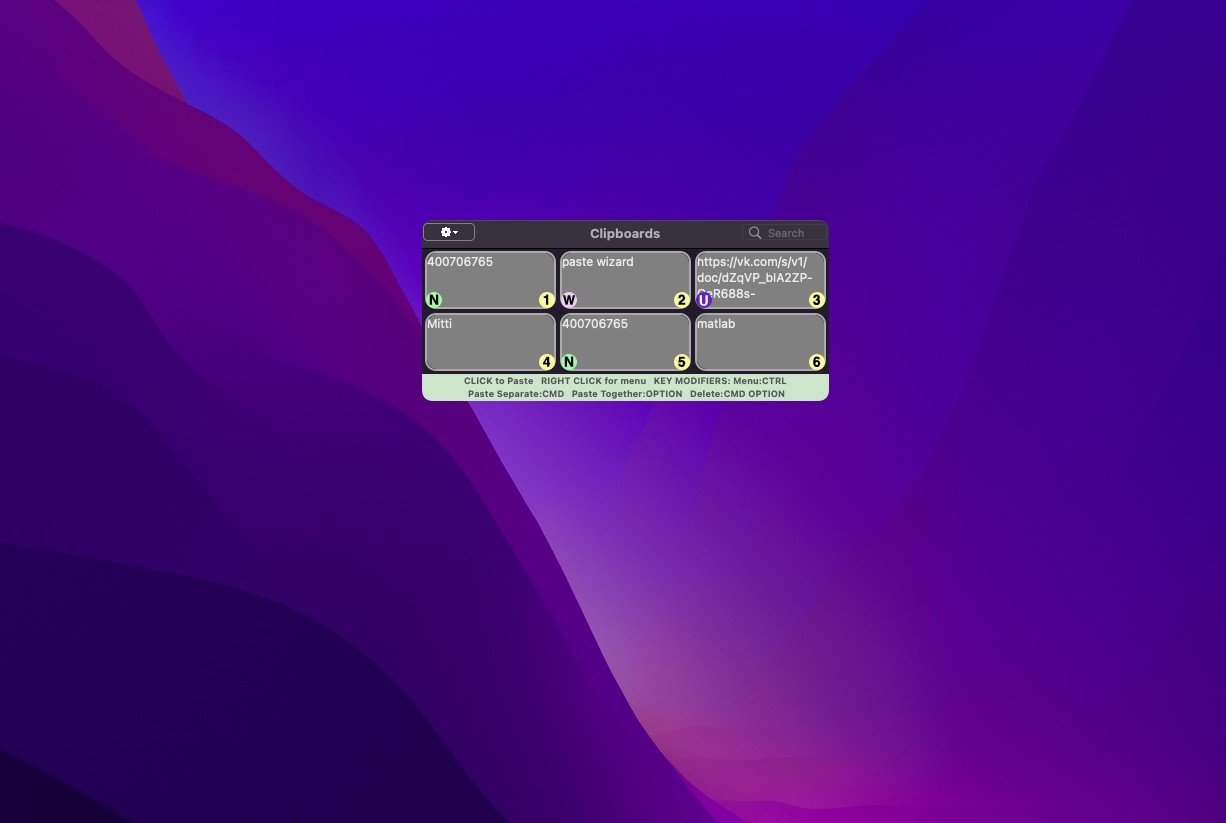Screen dimensions: 1226x823
Task: Paste the 'Mitti' clipboard entry
Action: coord(489,340)
